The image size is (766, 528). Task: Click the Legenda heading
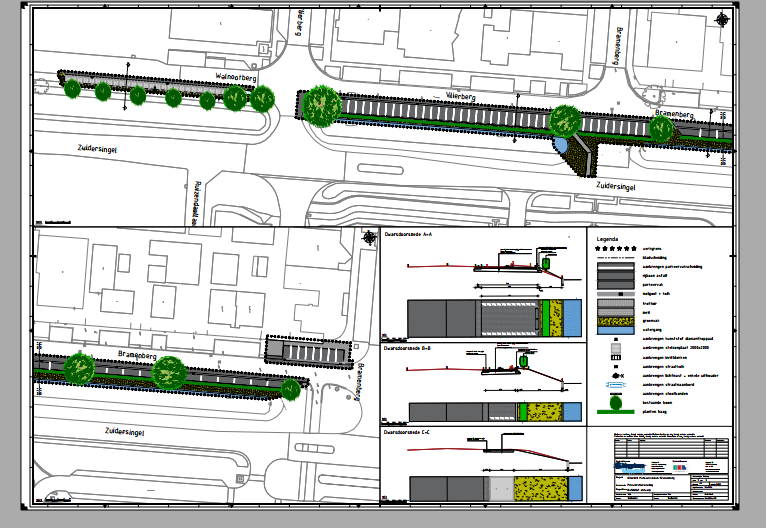coord(608,240)
